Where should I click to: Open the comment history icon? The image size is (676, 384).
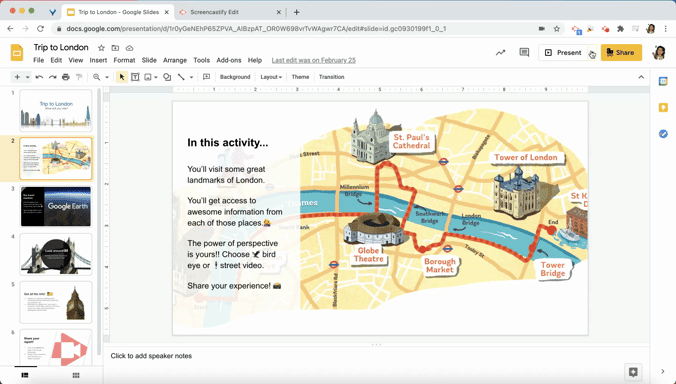pos(524,53)
